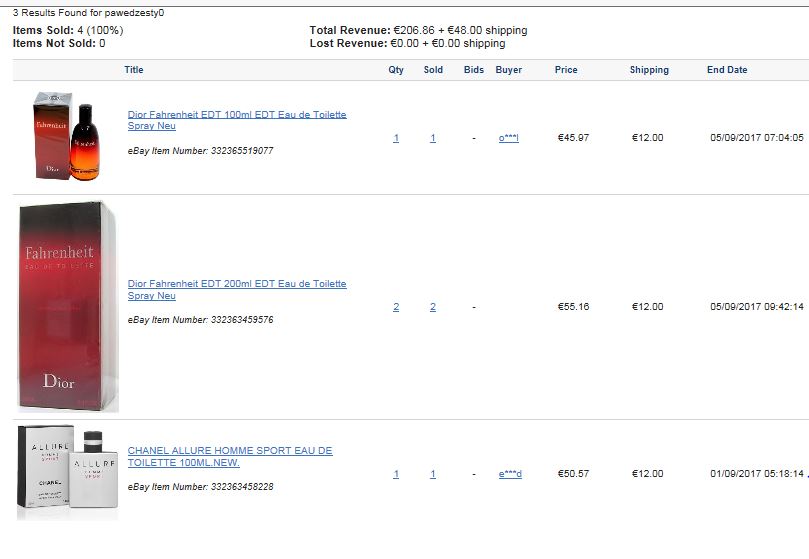Click Qty value 2 for Fahrenheit 200ml
Screen dimensions: 809x559
tap(396, 307)
